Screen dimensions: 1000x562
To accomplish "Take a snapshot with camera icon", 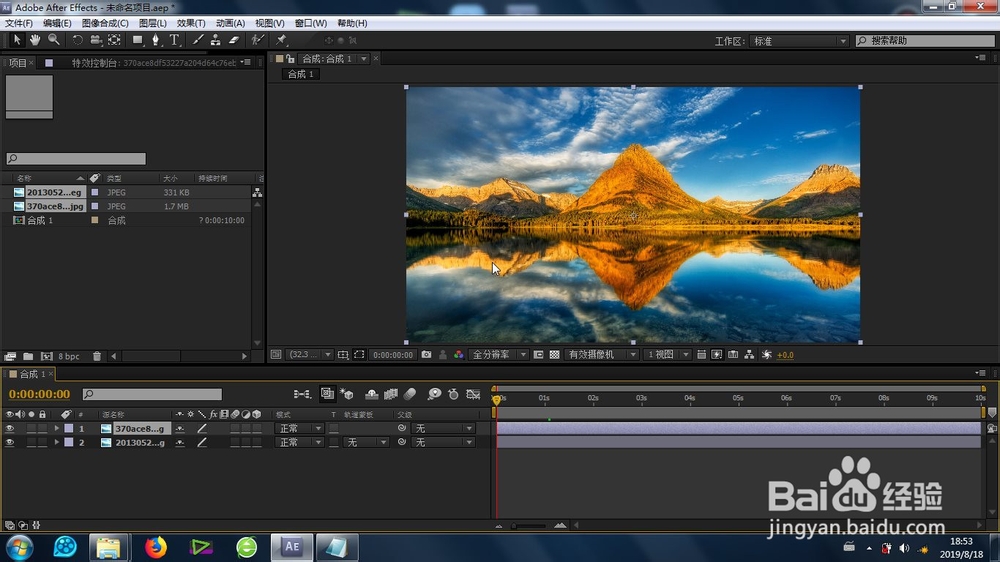I will click(427, 355).
